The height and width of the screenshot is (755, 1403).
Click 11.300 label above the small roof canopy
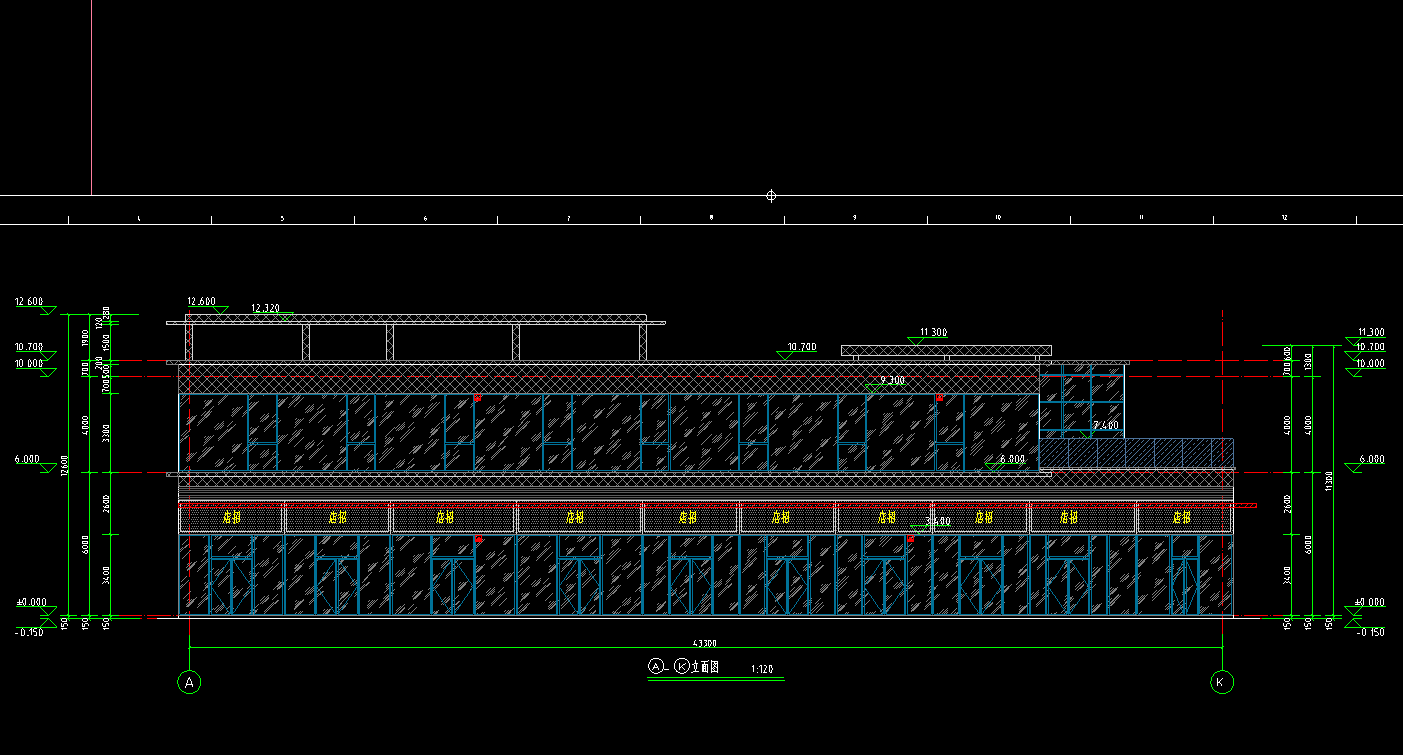pos(933,332)
